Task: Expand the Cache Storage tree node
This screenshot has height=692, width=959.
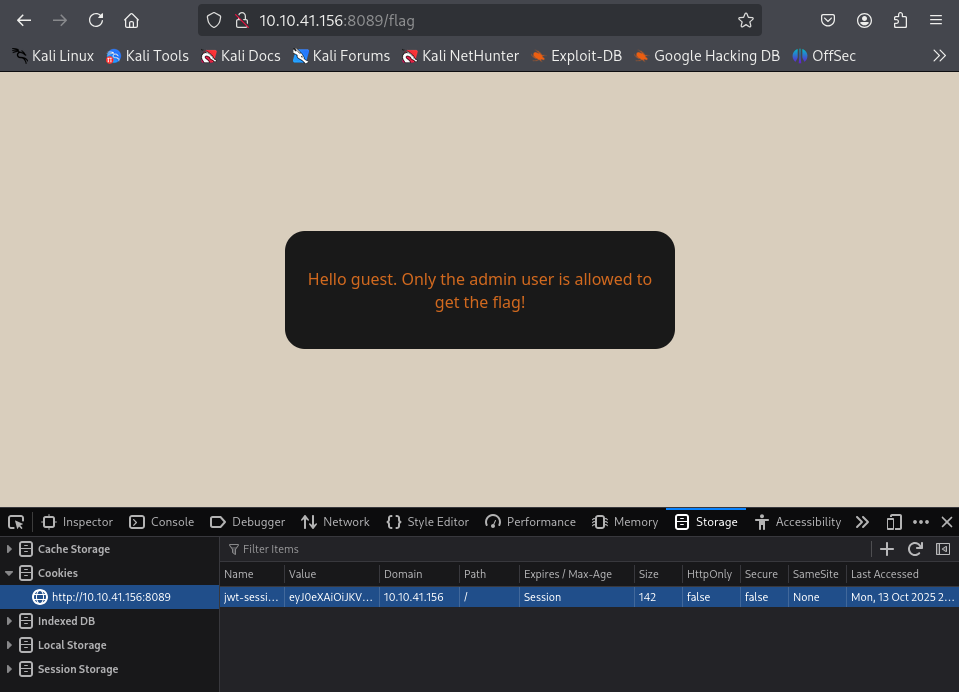Action: (9, 549)
